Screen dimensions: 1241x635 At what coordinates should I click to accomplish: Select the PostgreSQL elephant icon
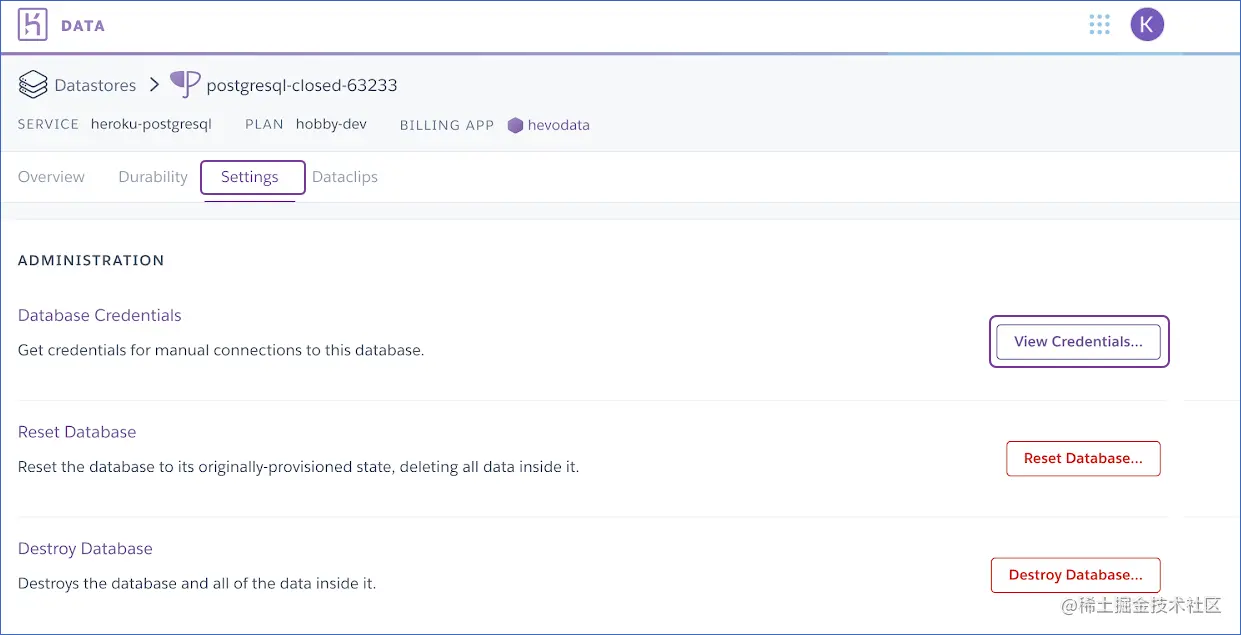[x=184, y=85]
